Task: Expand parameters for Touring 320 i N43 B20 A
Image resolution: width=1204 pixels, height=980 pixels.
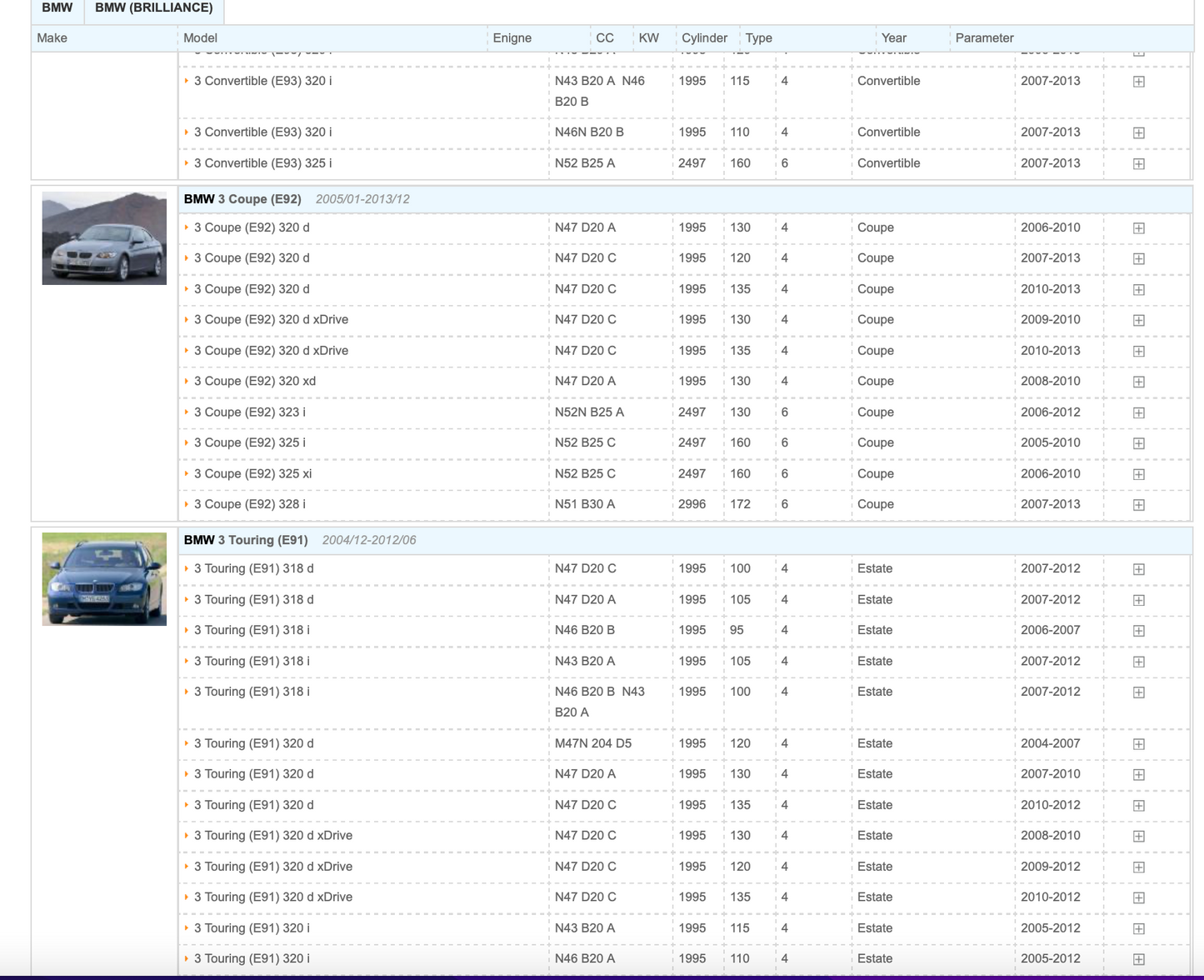Action: (1138, 928)
